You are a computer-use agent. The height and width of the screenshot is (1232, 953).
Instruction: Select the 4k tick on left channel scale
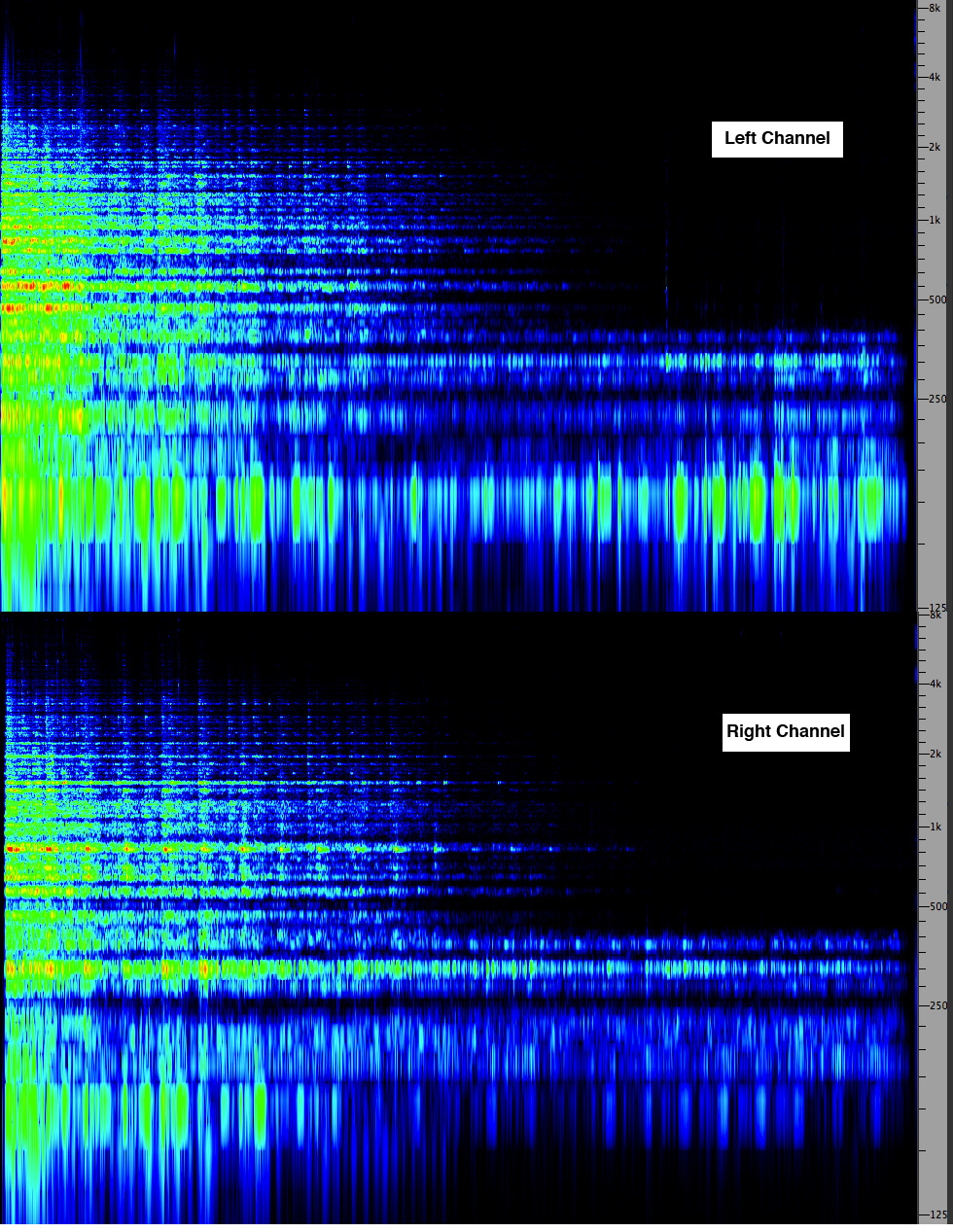coord(934,77)
